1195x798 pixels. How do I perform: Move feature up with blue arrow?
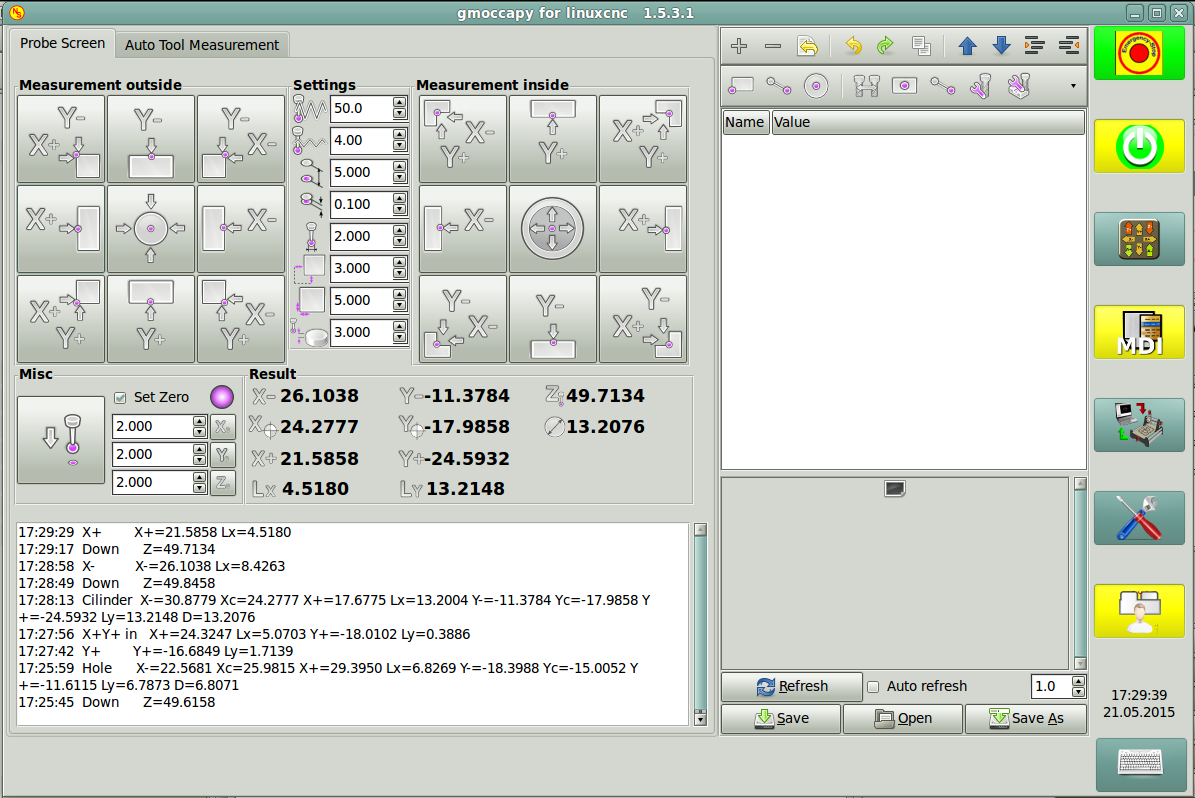click(967, 46)
